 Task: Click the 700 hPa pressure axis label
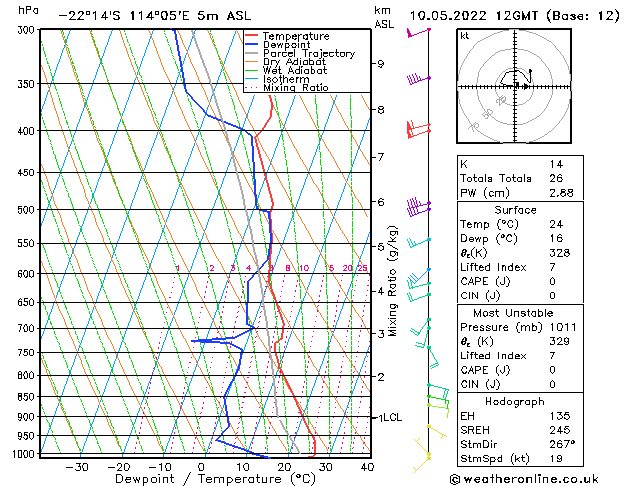pyautogui.click(x=25, y=328)
